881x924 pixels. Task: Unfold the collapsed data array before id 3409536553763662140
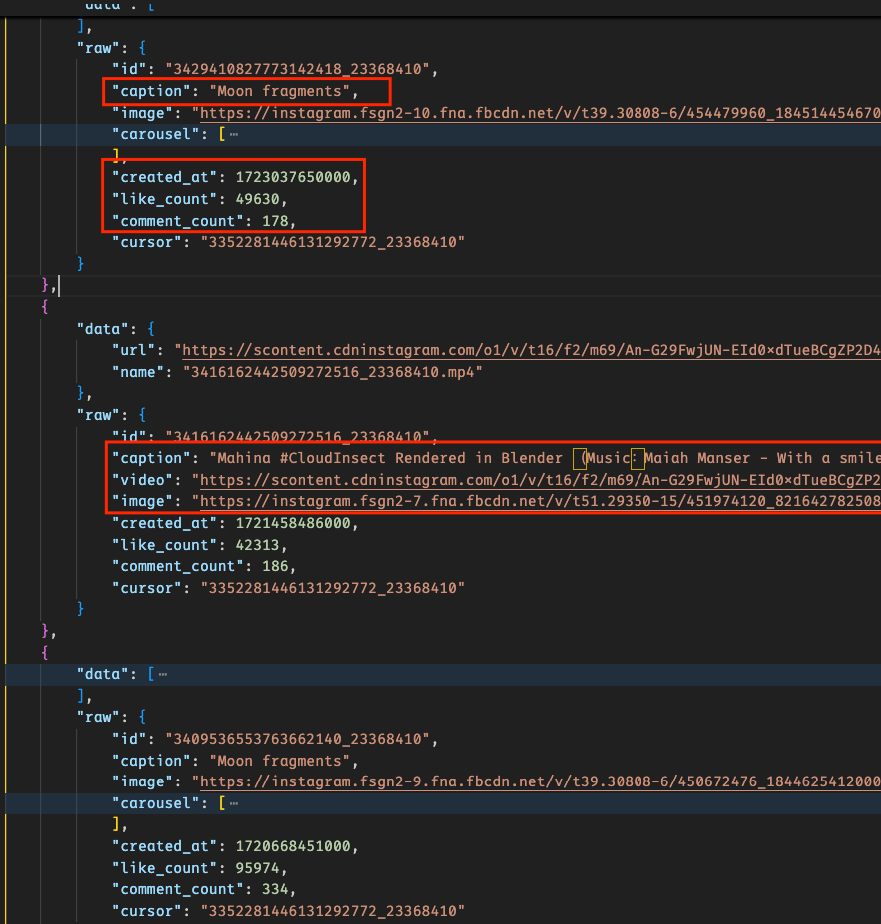coord(163,674)
